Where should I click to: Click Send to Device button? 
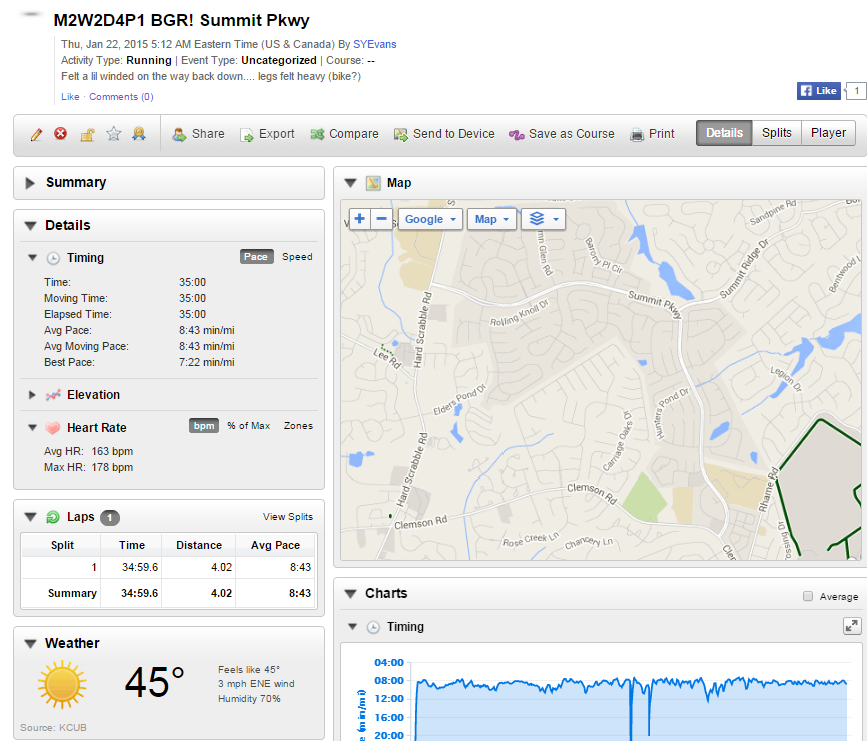444,134
